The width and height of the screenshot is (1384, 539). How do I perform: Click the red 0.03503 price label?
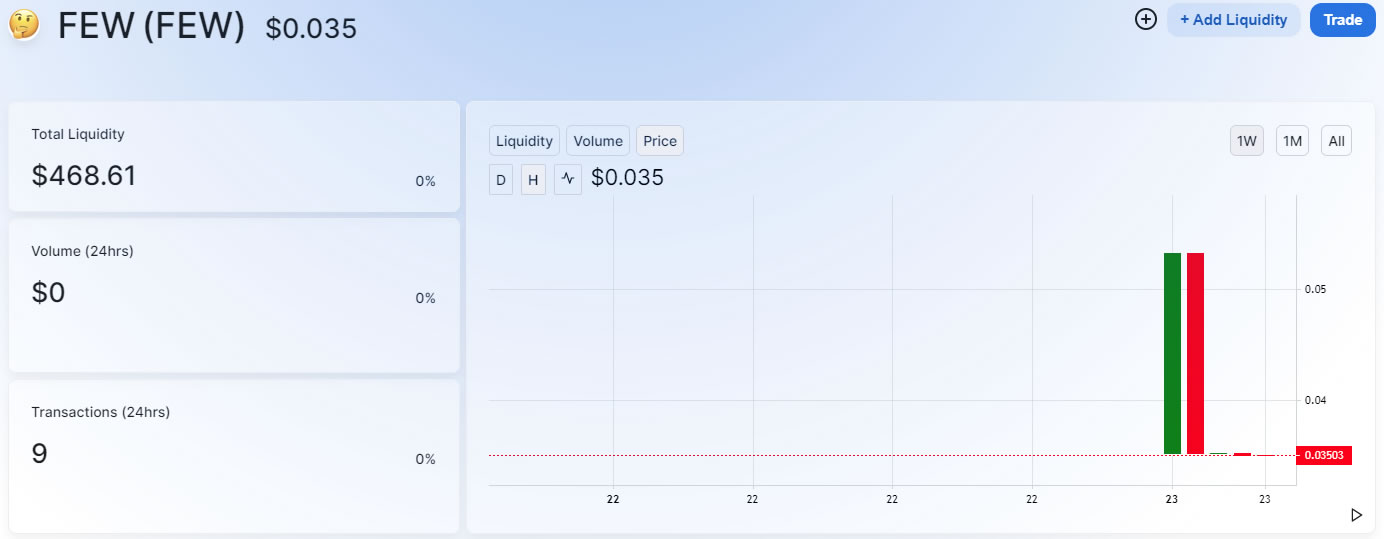1324,455
